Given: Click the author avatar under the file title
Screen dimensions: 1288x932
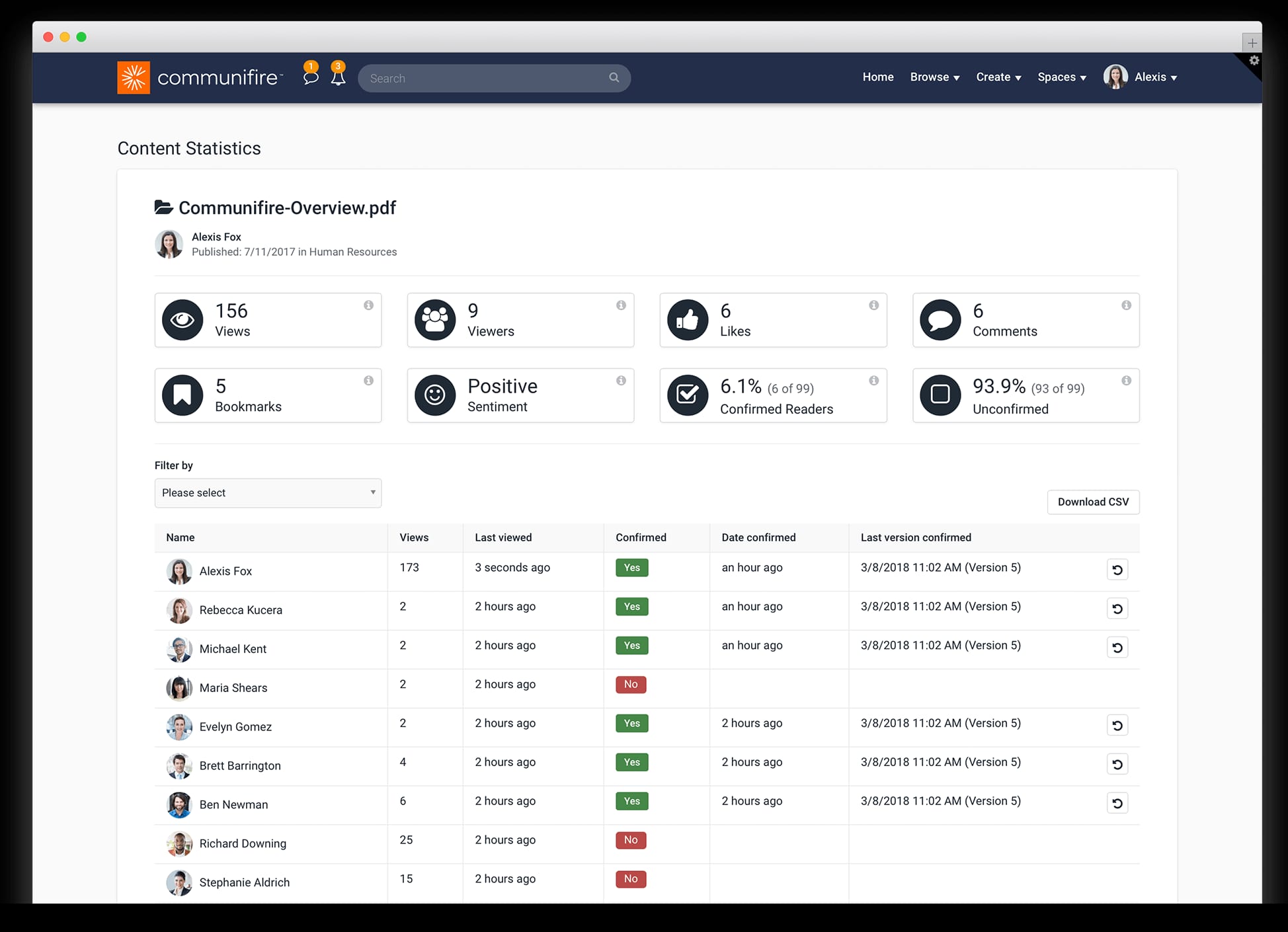Looking at the screenshot, I should click(169, 244).
